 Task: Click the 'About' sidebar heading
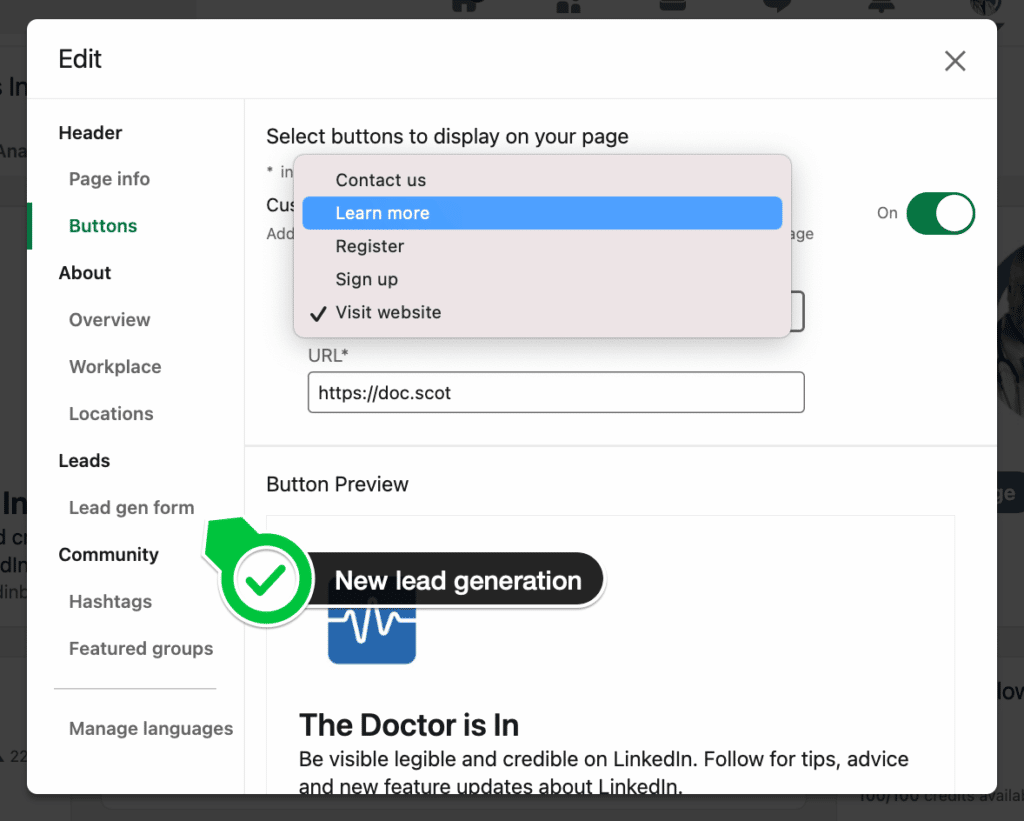coord(85,272)
